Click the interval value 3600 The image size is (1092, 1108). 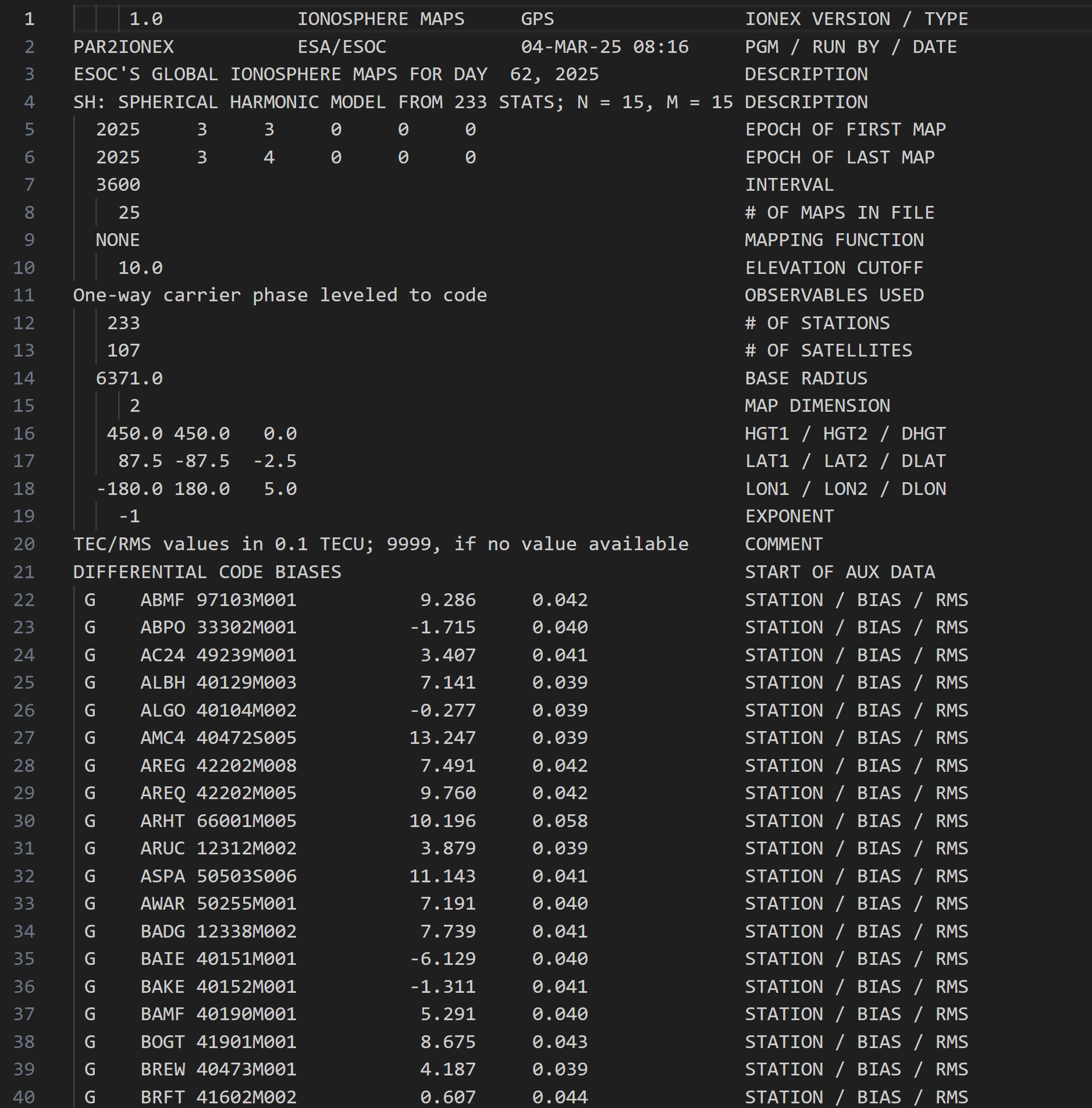click(x=118, y=184)
